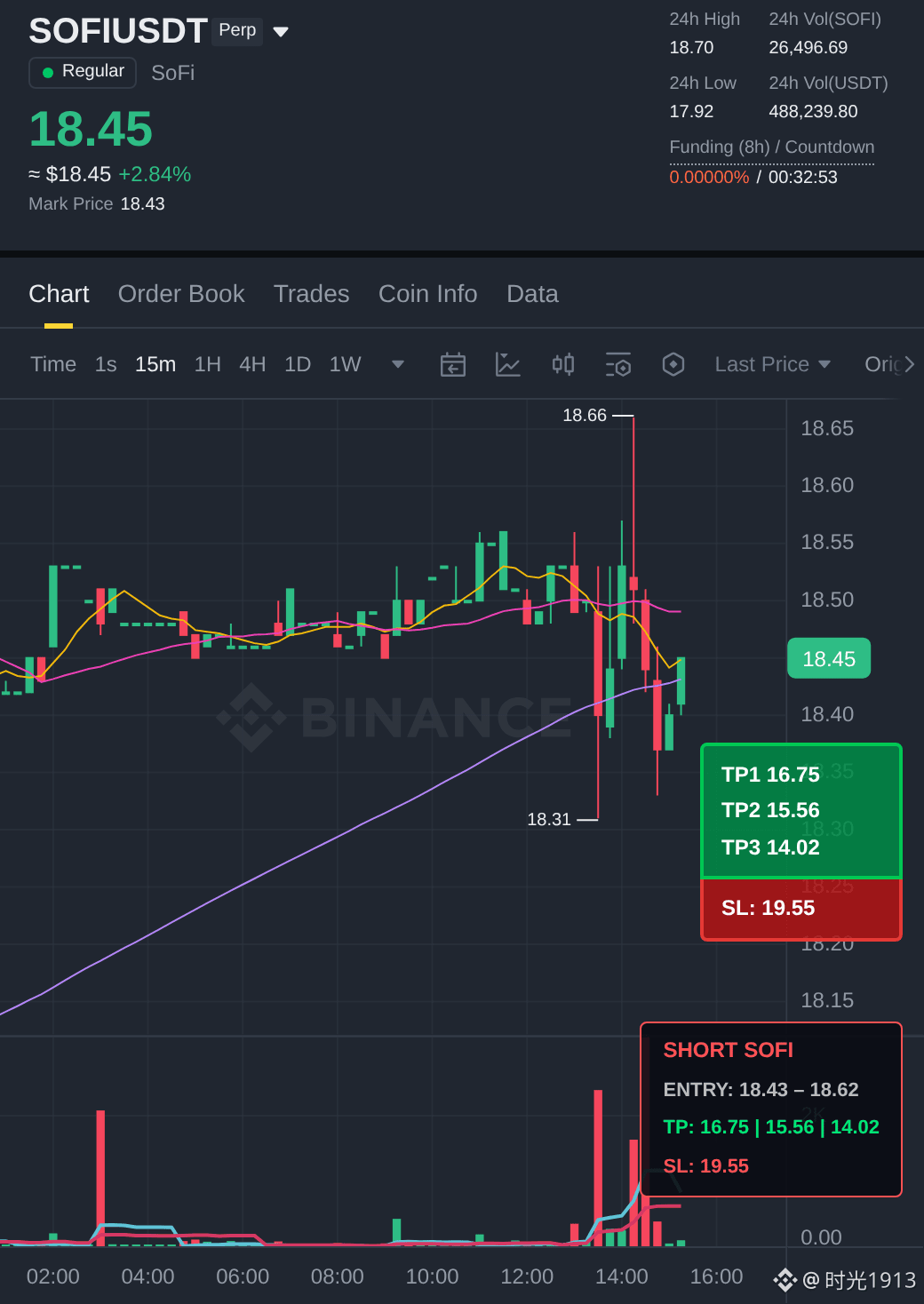Select the 4H interval
Image resolution: width=924 pixels, height=1304 pixels.
[x=252, y=364]
